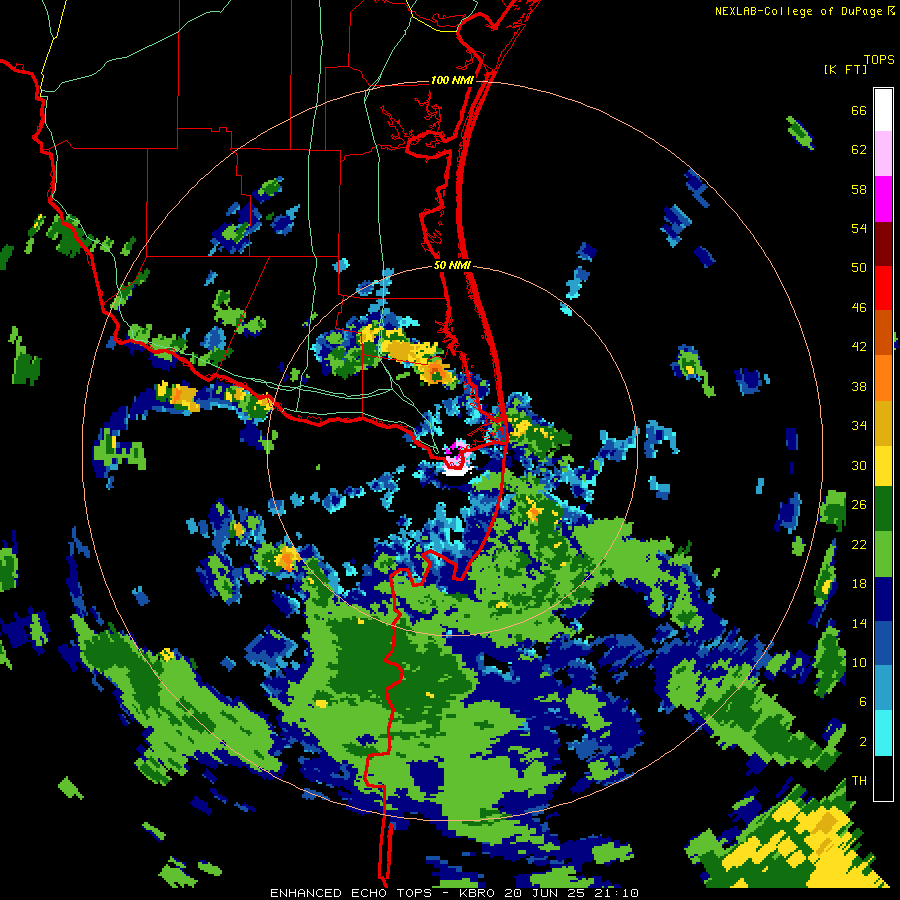Click the 34 legend value
Viewport: 900px width, 900px height.
point(859,425)
